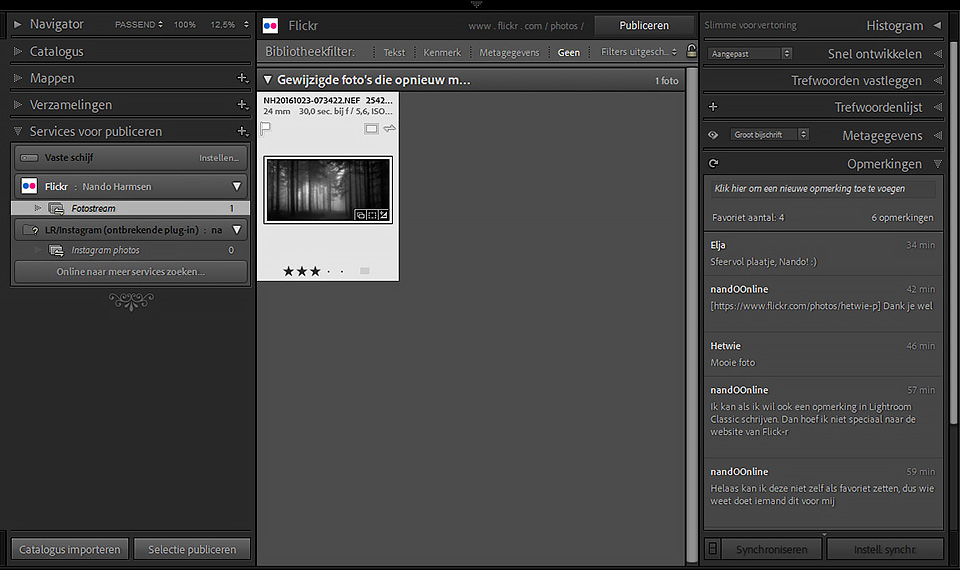Open the Aangepast preset dropdown
Image resolution: width=960 pixels, height=570 pixels.
click(749, 54)
